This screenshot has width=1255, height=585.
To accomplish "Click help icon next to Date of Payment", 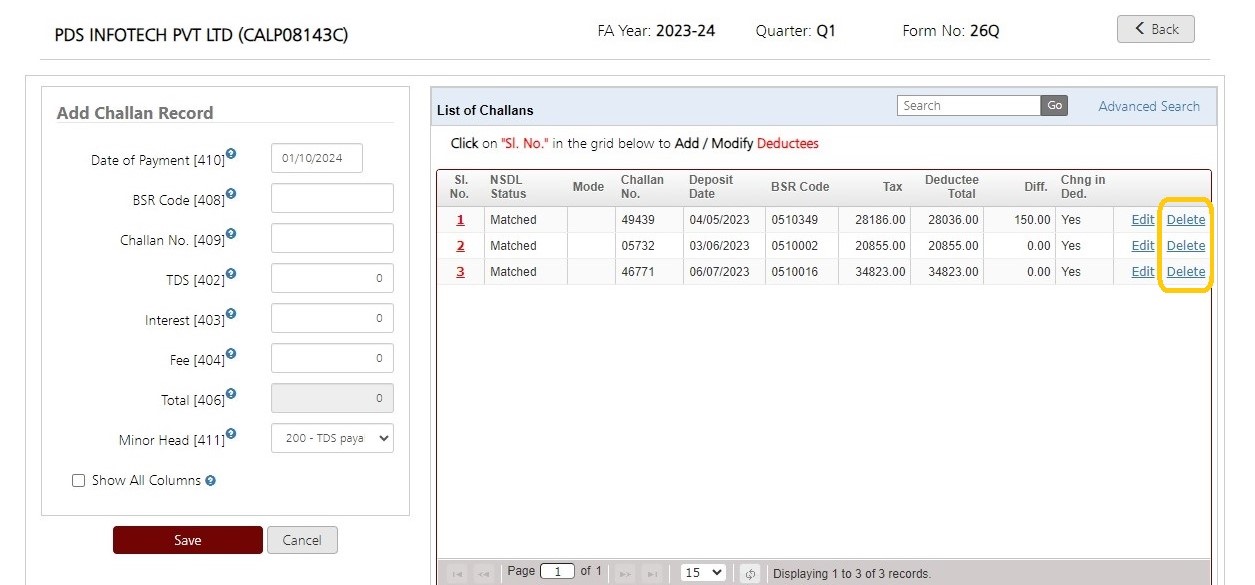I will click(x=231, y=154).
